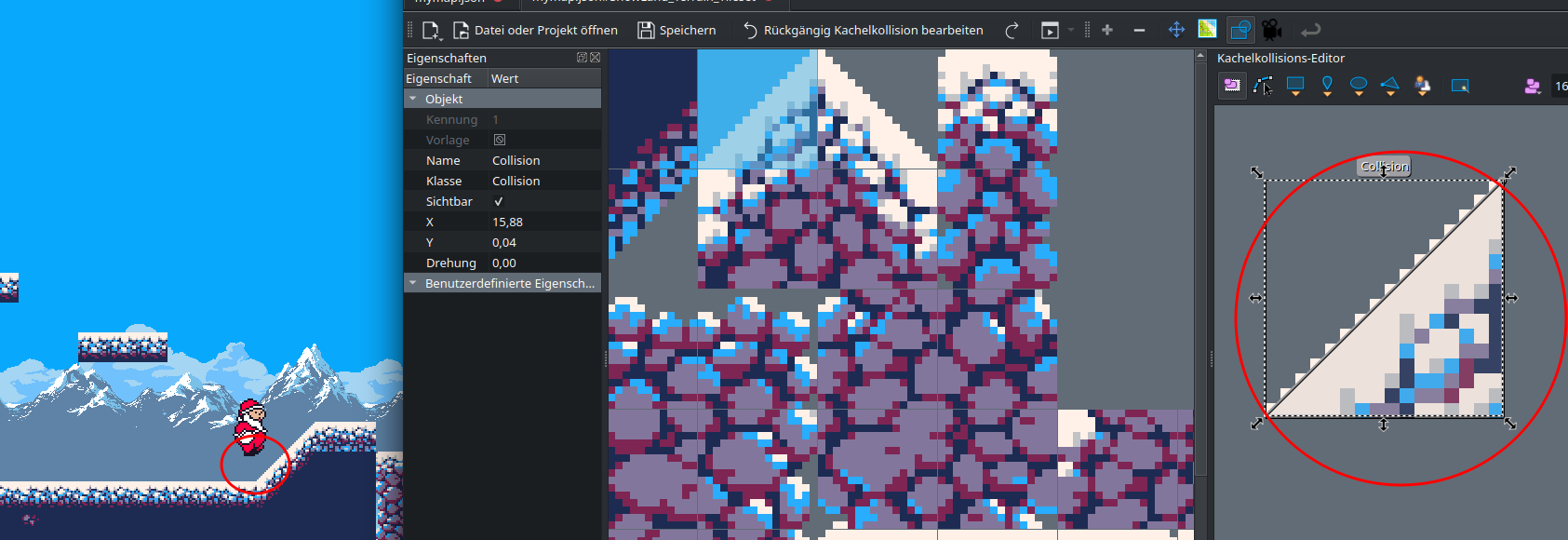Screen dimensions: 1568x540
Task: Click the Y value 0,04
Action: (x=545, y=242)
